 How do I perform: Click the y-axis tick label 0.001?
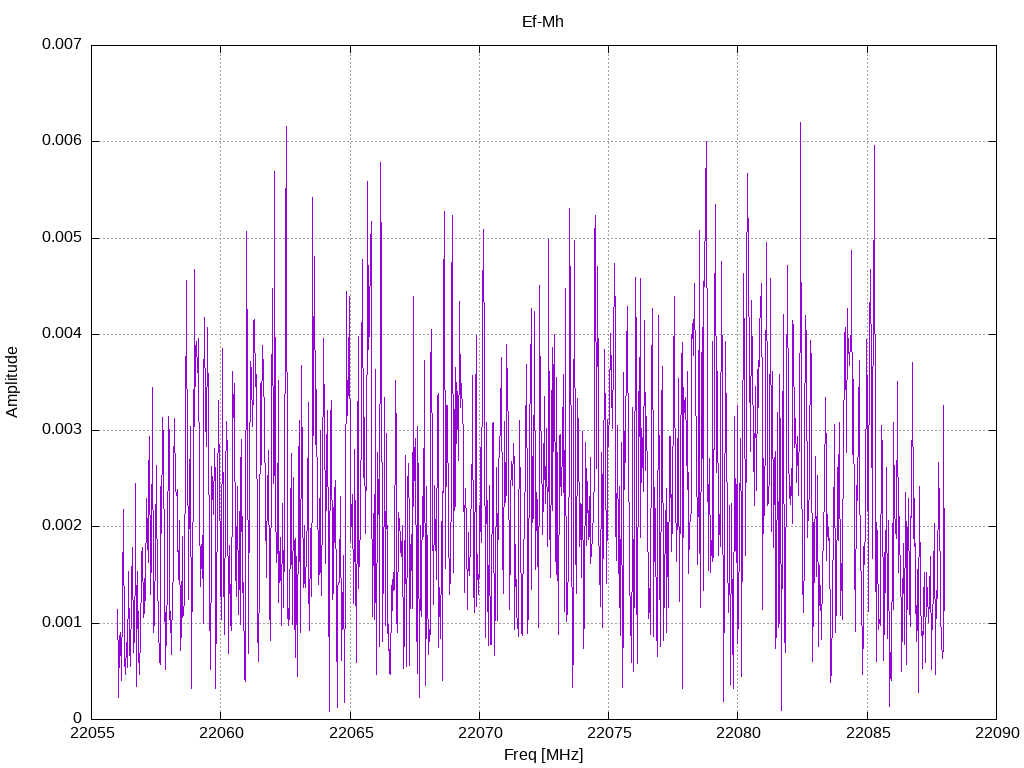(x=62, y=622)
